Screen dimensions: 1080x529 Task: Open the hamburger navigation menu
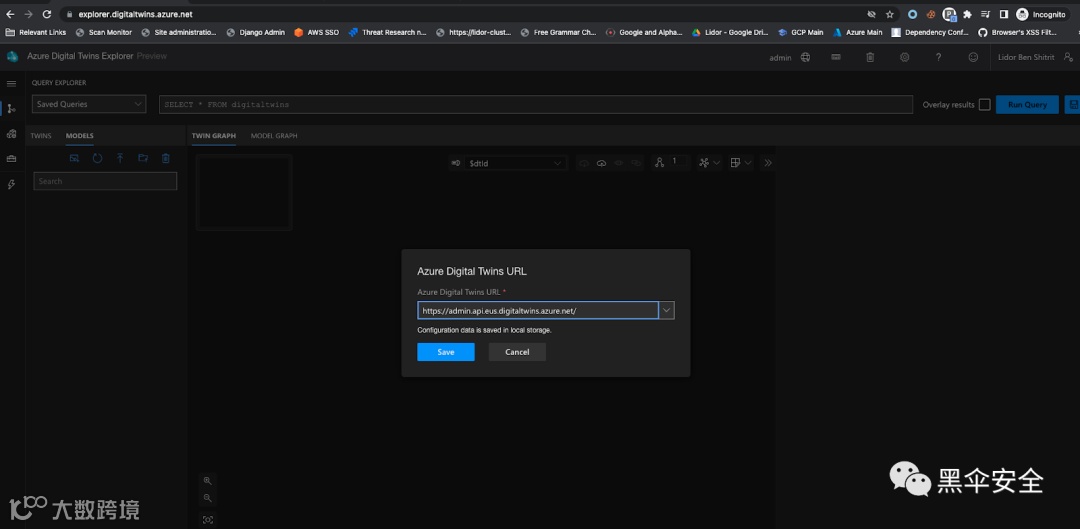coord(11,83)
